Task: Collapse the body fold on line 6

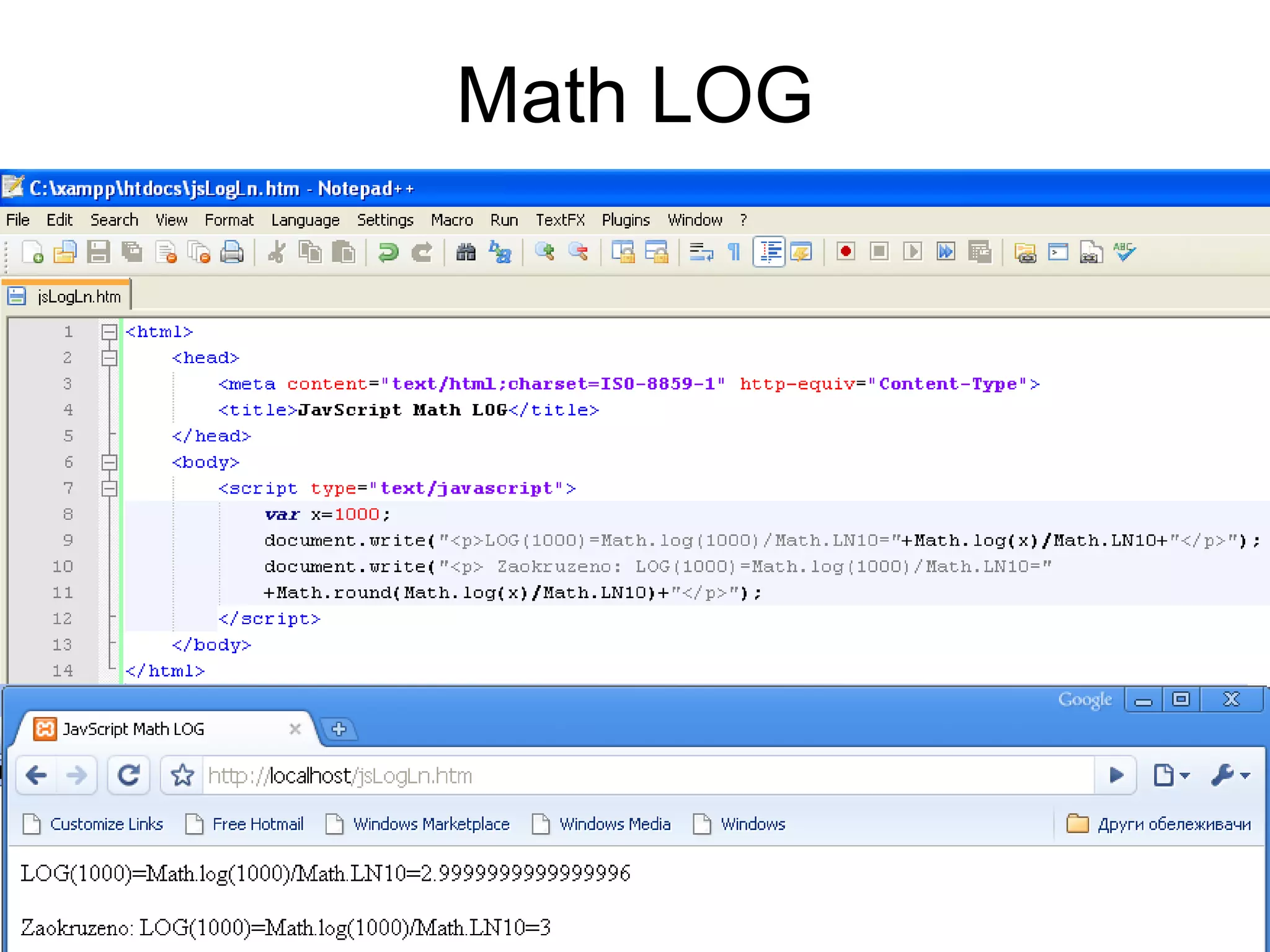Action: click(x=109, y=462)
